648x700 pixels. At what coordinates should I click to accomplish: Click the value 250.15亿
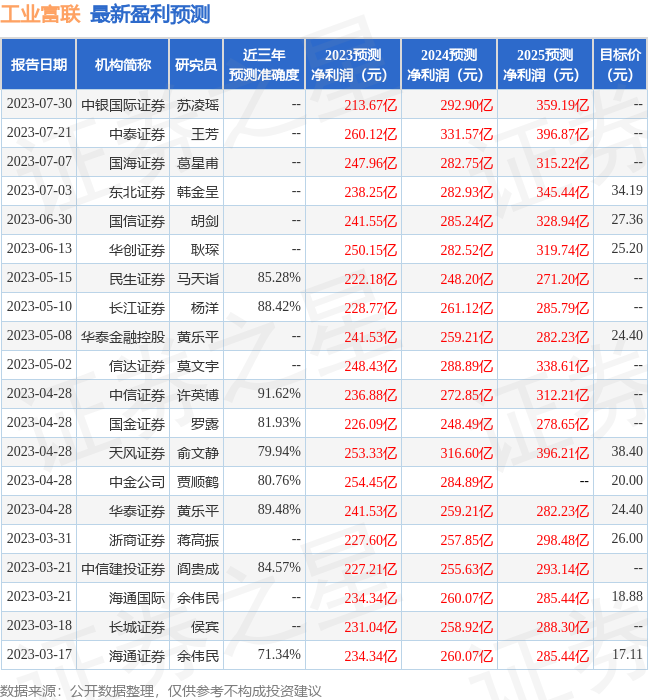(370, 250)
